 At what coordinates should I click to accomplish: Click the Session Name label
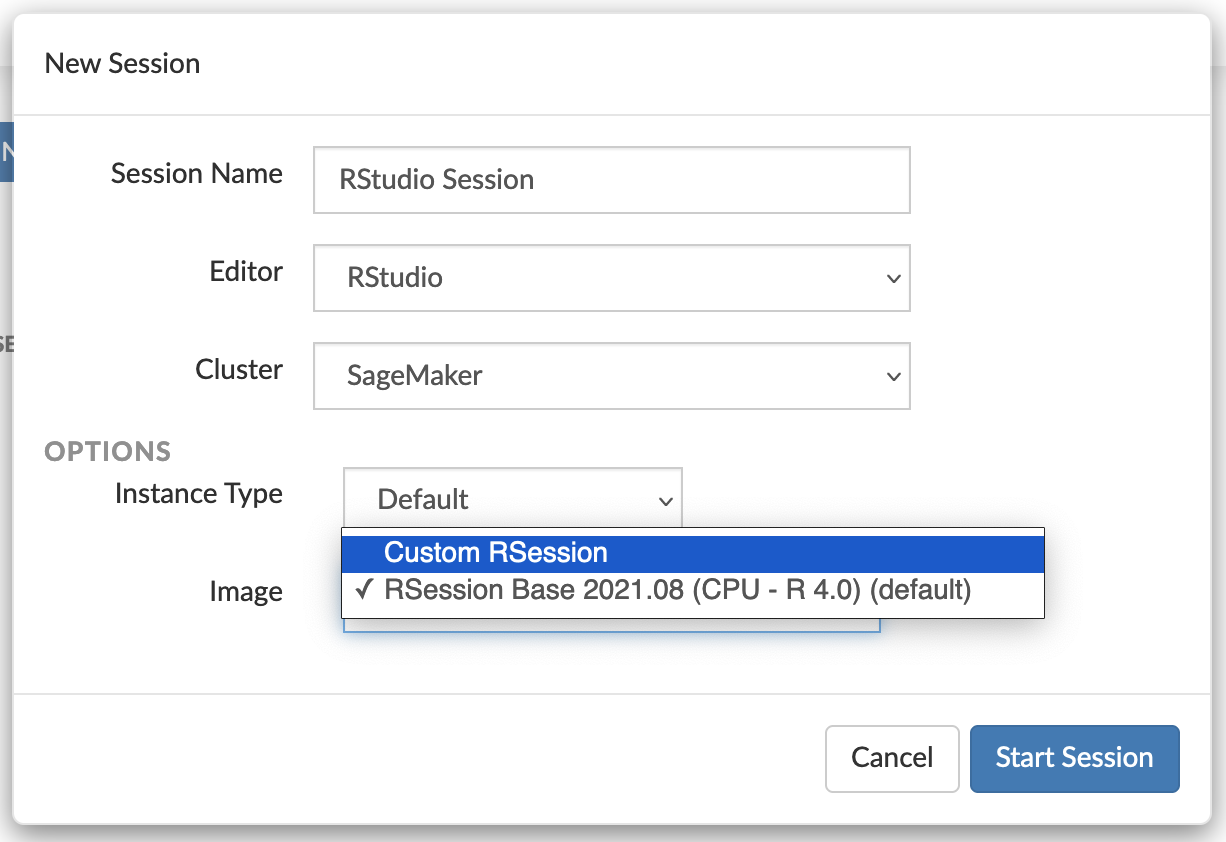click(196, 174)
